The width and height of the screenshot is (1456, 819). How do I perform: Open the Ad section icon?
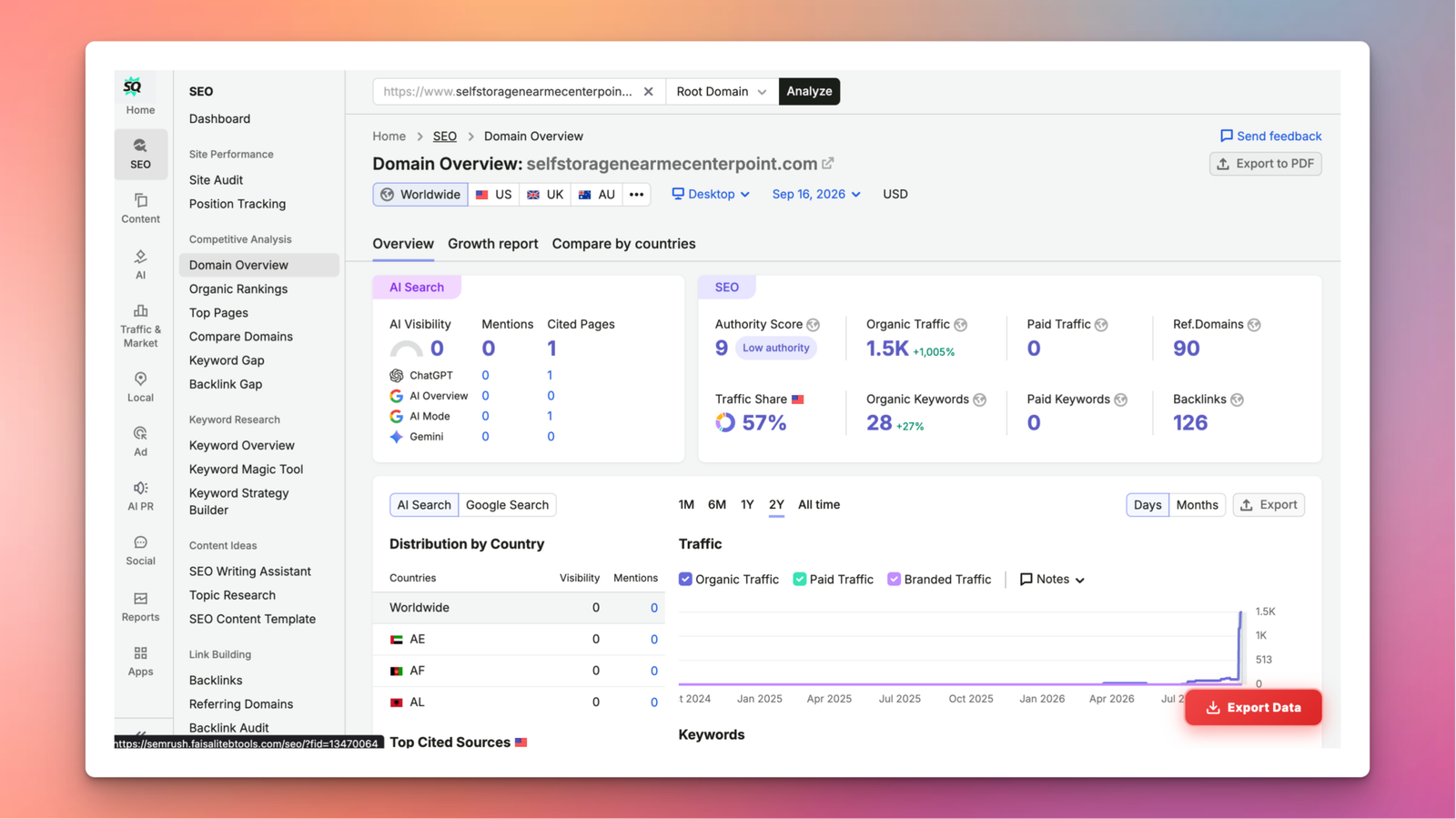pyautogui.click(x=140, y=440)
